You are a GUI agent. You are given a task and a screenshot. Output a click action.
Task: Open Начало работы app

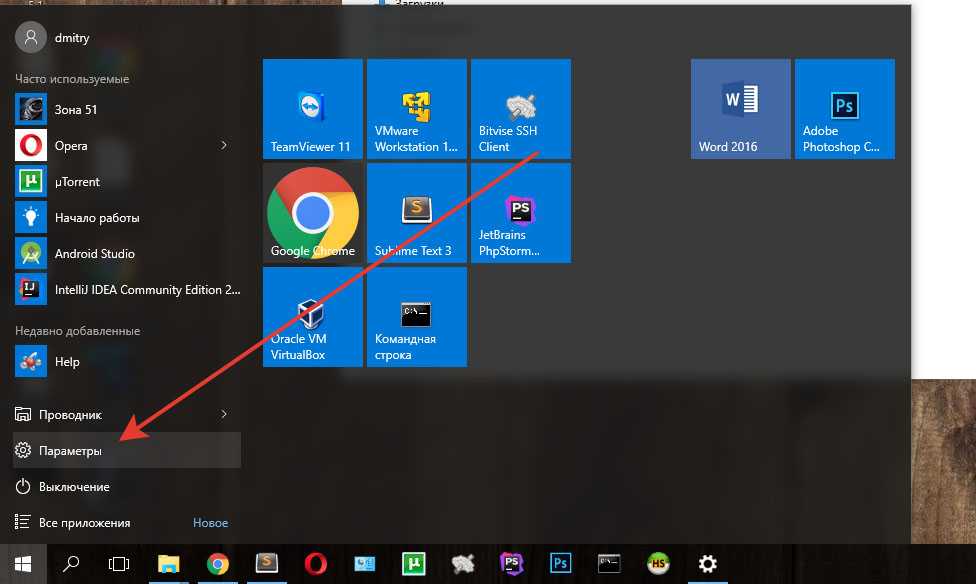[127, 218]
